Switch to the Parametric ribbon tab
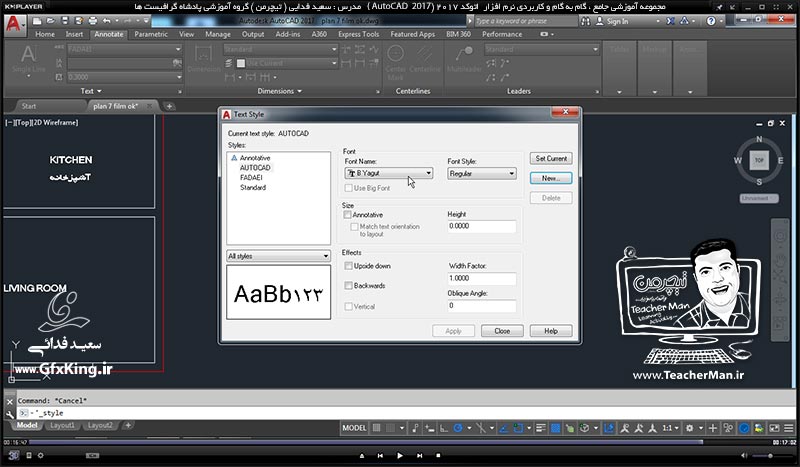 (x=151, y=34)
